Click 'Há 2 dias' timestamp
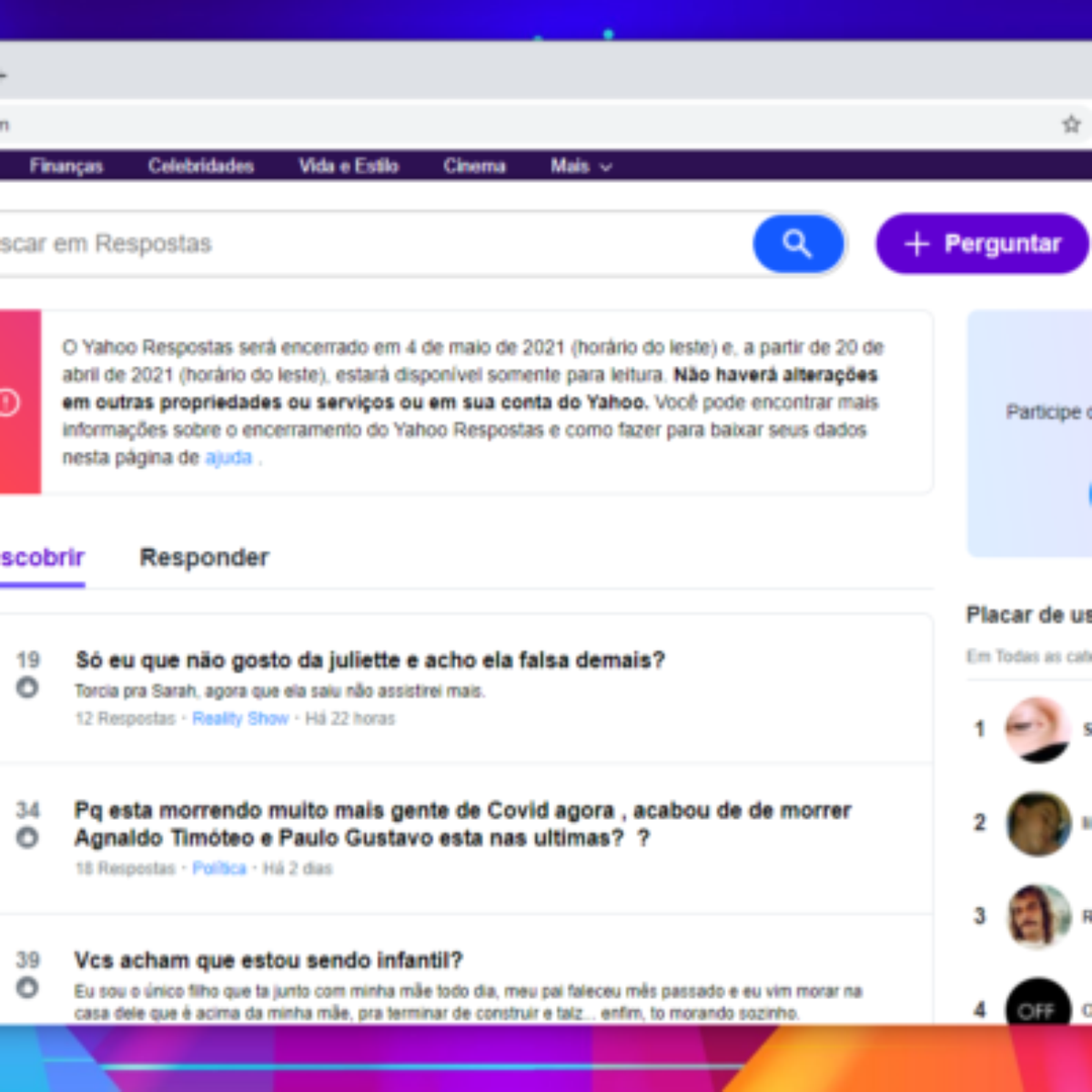 298,868
